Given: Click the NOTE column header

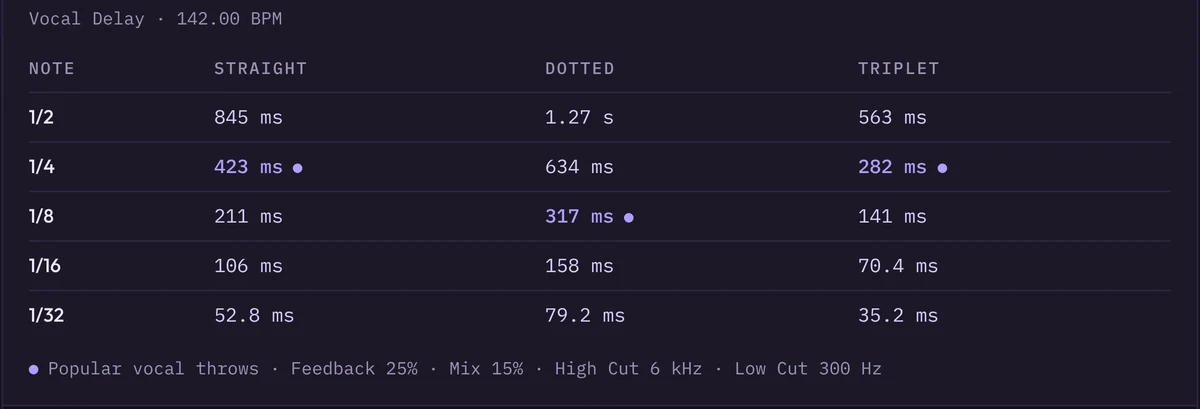Looking at the screenshot, I should [x=52, y=69].
